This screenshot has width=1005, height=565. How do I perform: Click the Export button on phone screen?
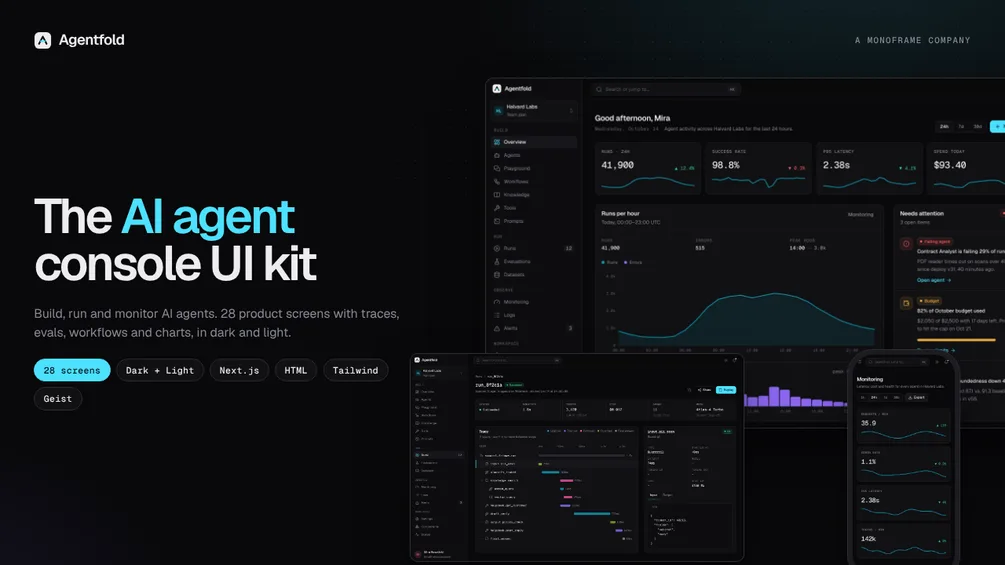pyautogui.click(x=917, y=398)
